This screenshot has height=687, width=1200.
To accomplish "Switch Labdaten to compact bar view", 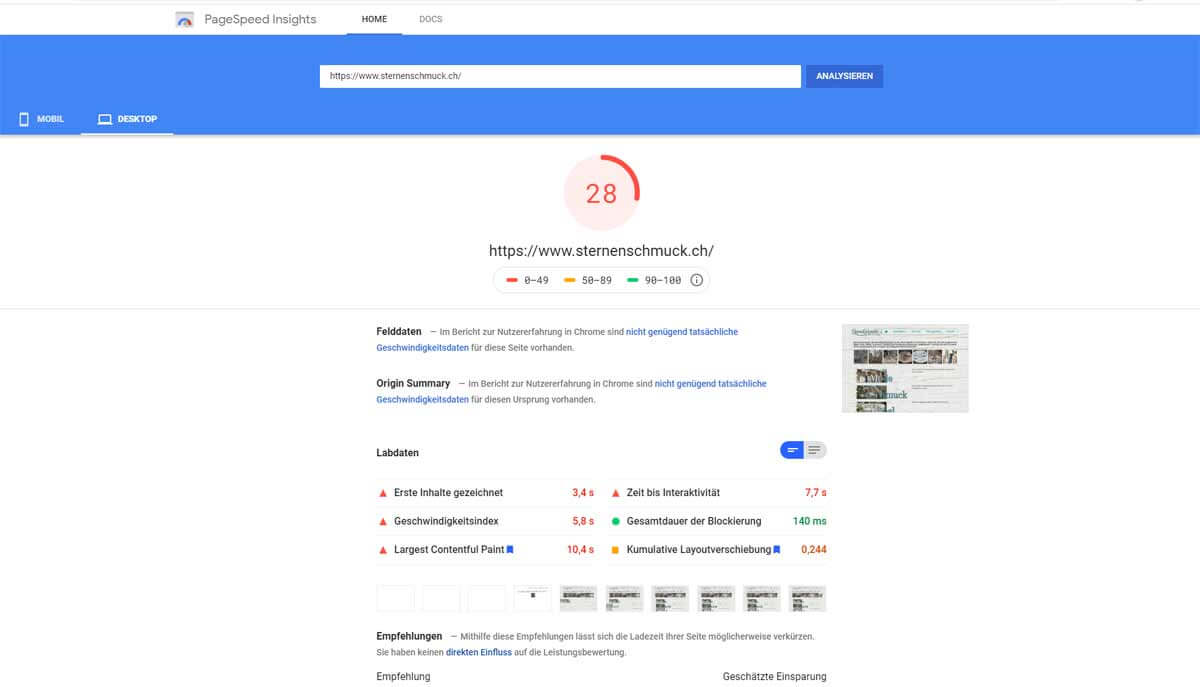I will [x=792, y=450].
